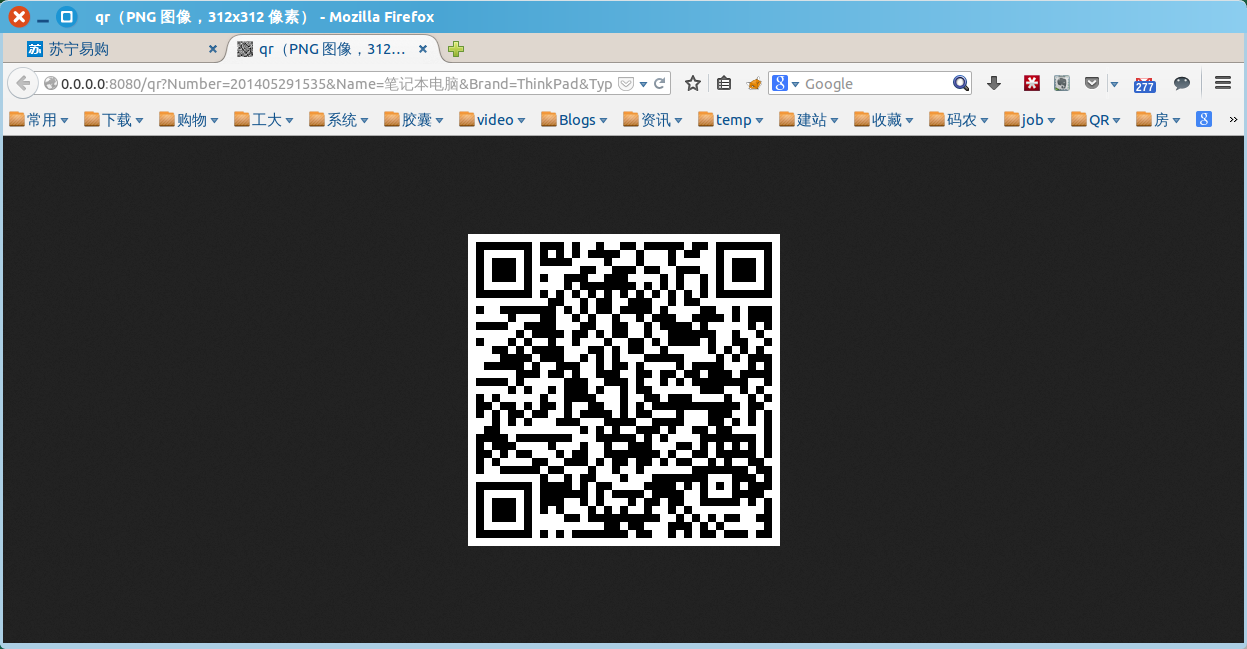This screenshot has width=1247, height=649.
Task: Open the 工大 bookmarks folder
Action: tap(264, 120)
